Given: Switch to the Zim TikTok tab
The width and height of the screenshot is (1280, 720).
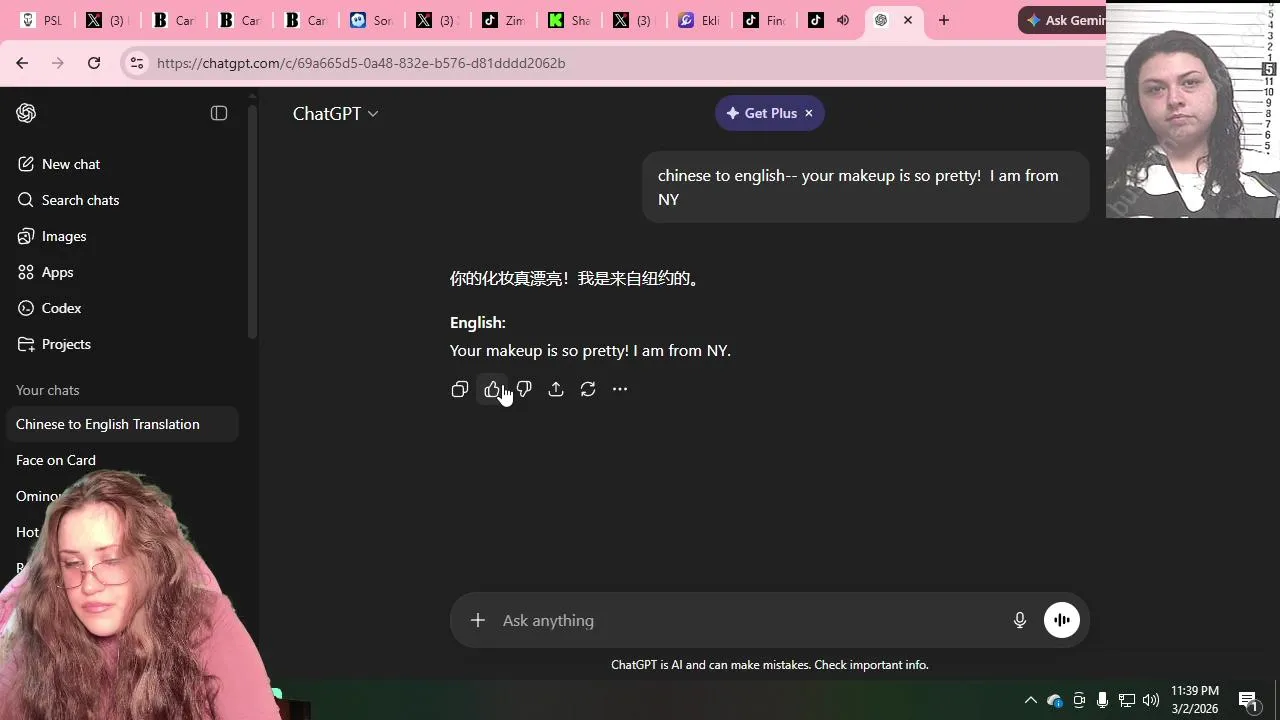Looking at the screenshot, I should (503, 20).
